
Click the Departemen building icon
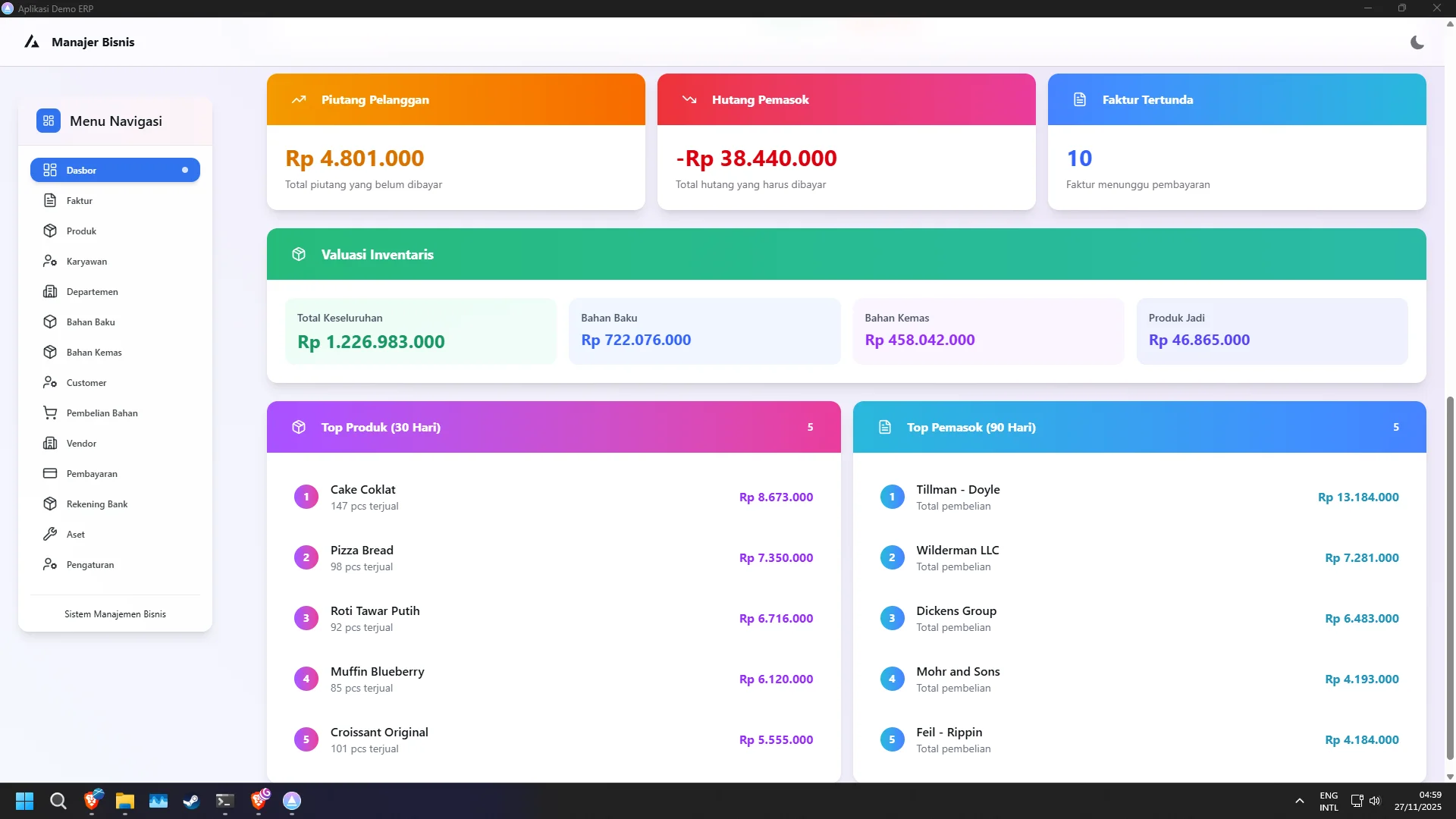click(x=50, y=292)
